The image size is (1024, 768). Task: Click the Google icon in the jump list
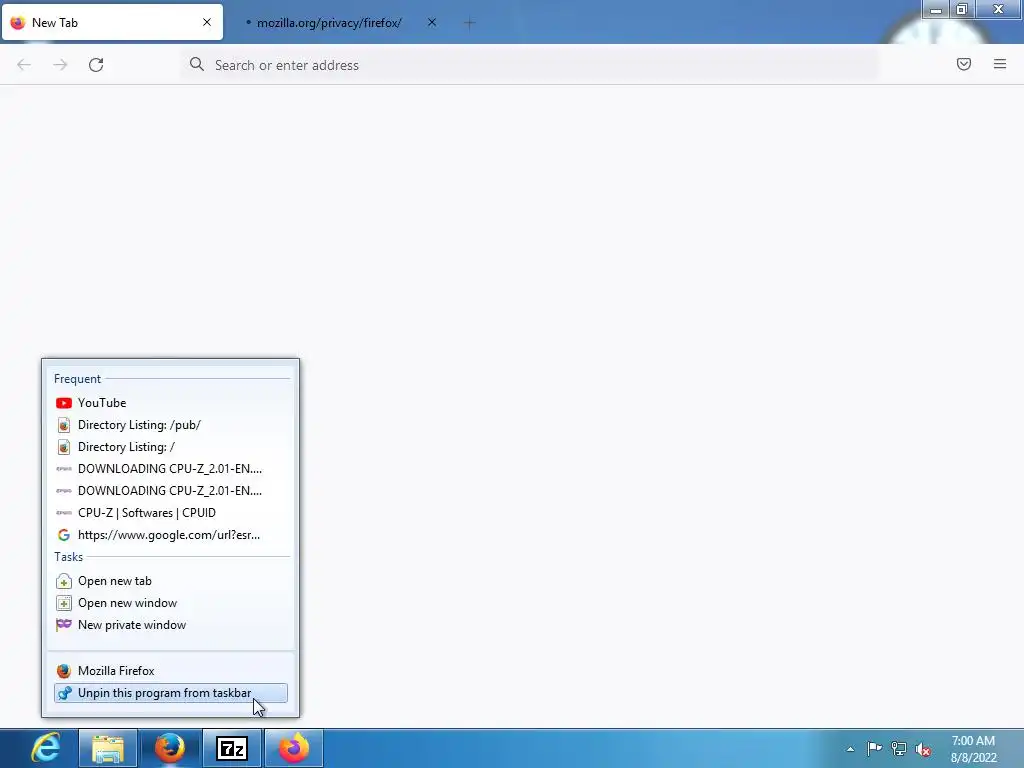63,535
